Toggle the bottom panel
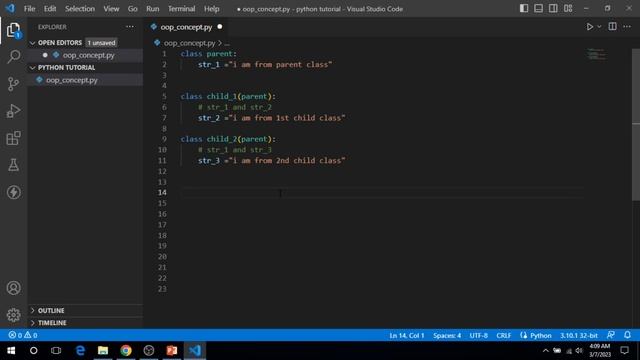 [x=538, y=9]
